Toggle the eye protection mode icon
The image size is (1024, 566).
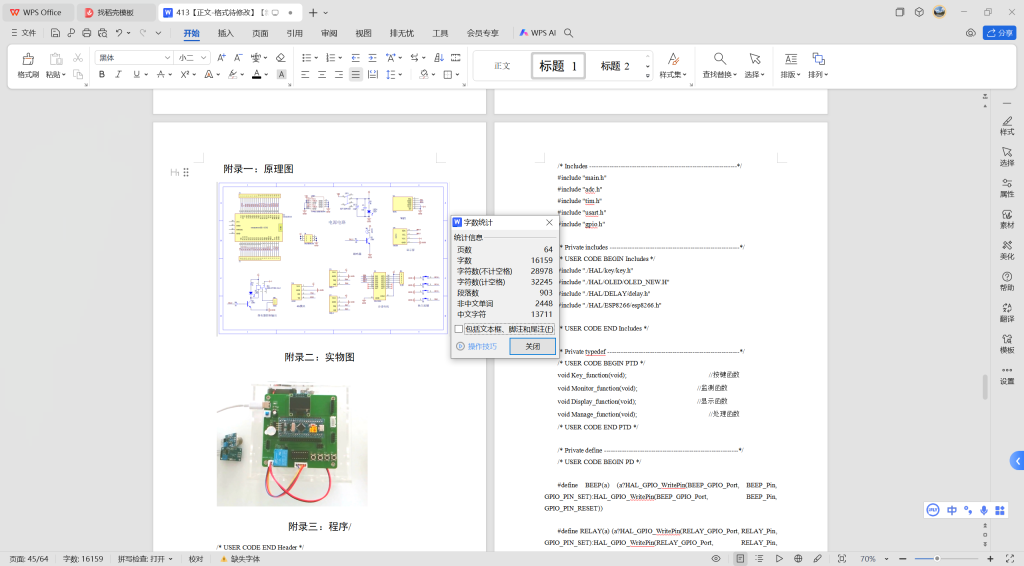point(716,559)
